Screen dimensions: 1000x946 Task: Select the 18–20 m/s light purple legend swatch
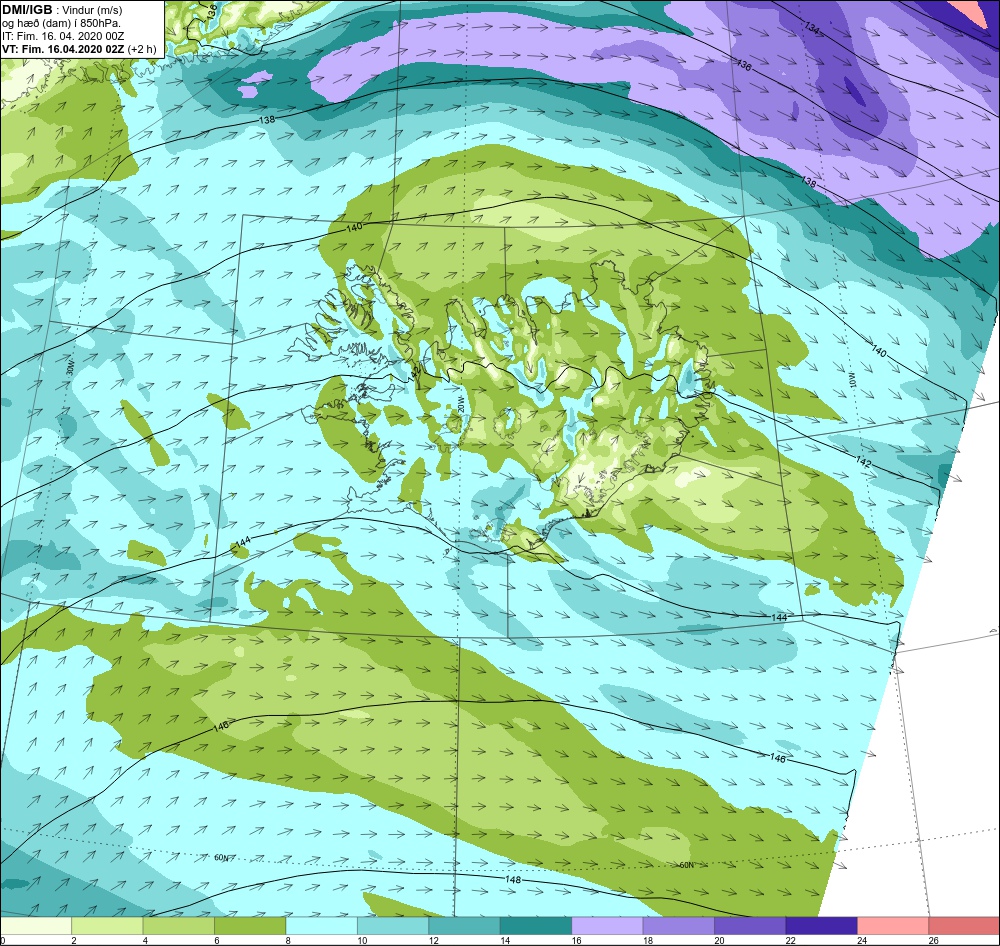[x=679, y=925]
